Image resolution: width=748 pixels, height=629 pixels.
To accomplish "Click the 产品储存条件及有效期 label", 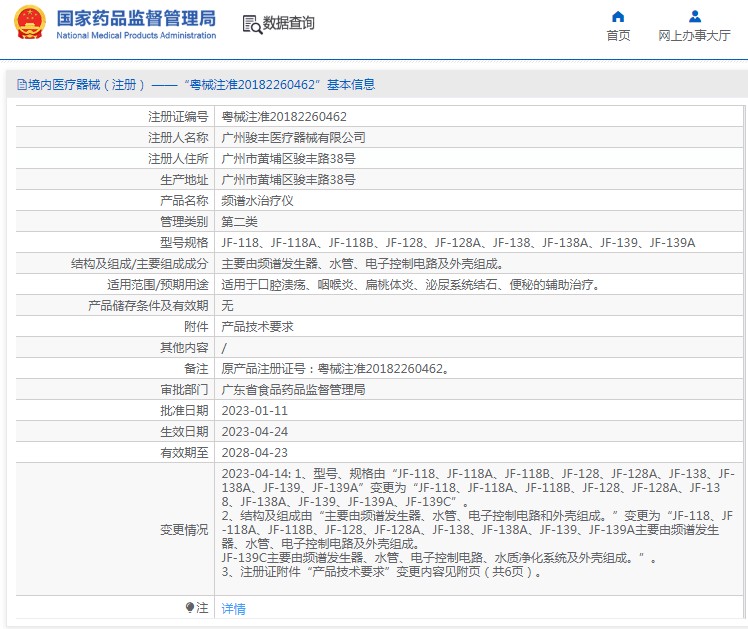I will click(148, 306).
